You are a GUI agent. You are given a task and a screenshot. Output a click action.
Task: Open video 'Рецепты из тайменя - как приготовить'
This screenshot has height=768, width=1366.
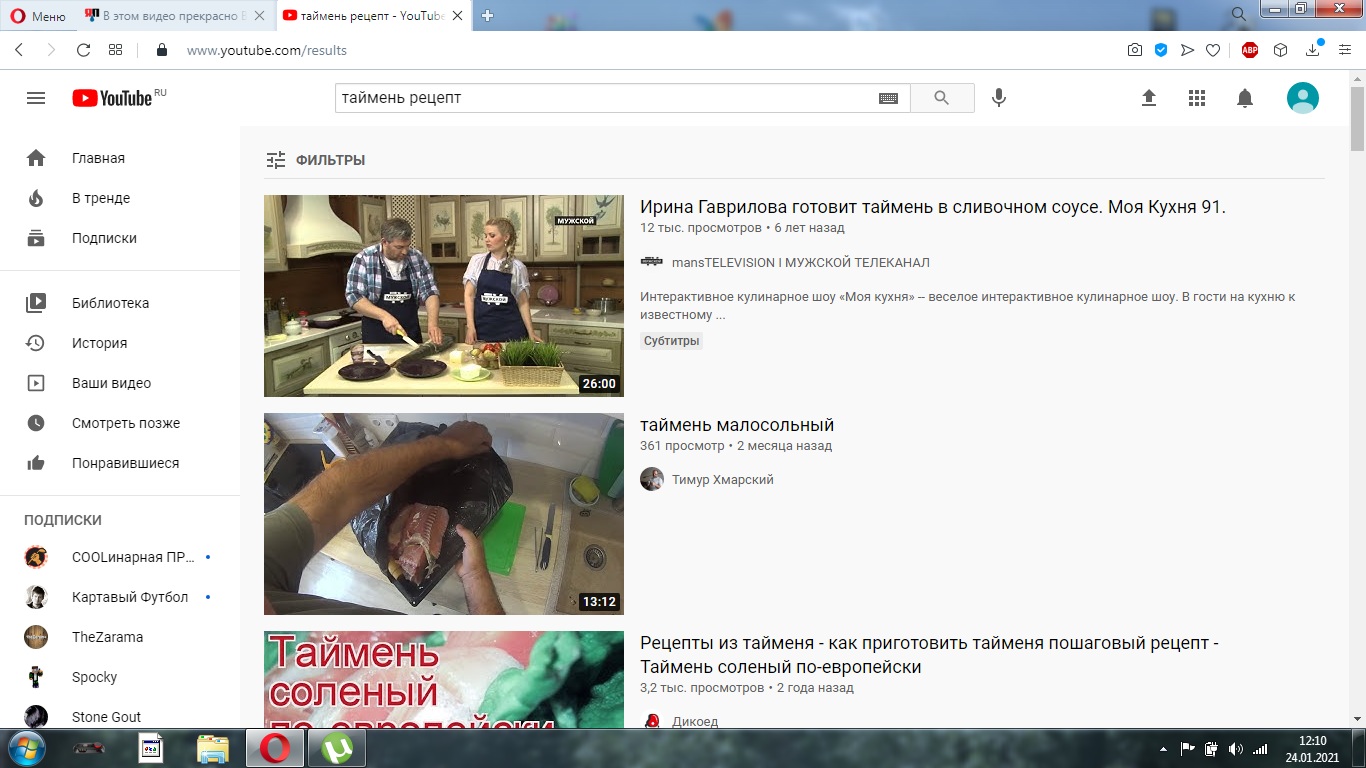929,654
